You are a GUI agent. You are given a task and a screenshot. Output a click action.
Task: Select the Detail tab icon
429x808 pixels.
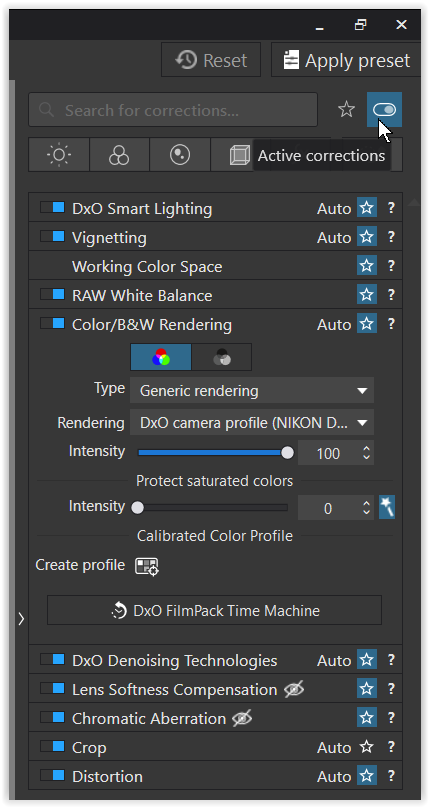[180, 155]
